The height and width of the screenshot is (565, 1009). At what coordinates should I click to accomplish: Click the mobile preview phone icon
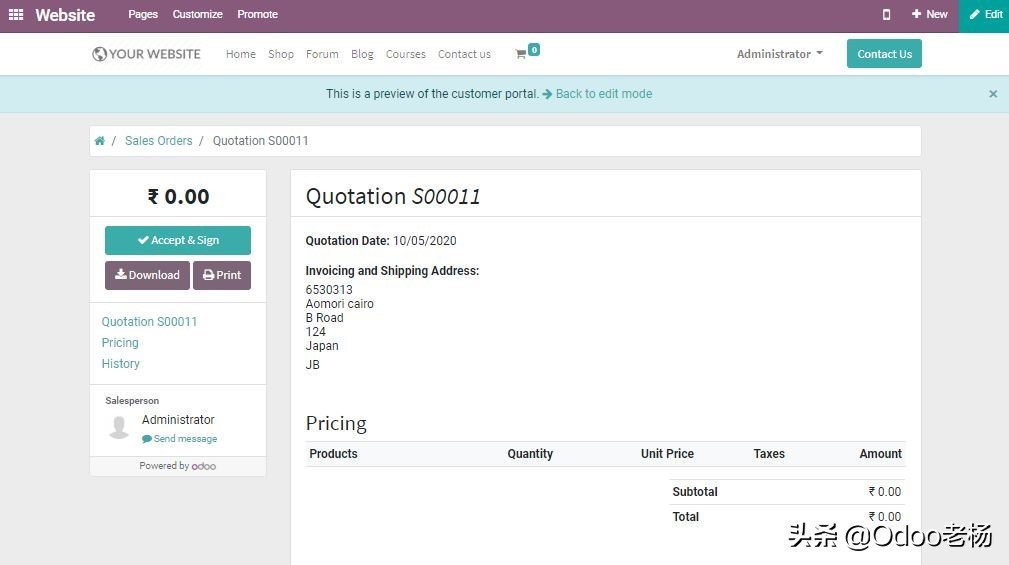(886, 15)
